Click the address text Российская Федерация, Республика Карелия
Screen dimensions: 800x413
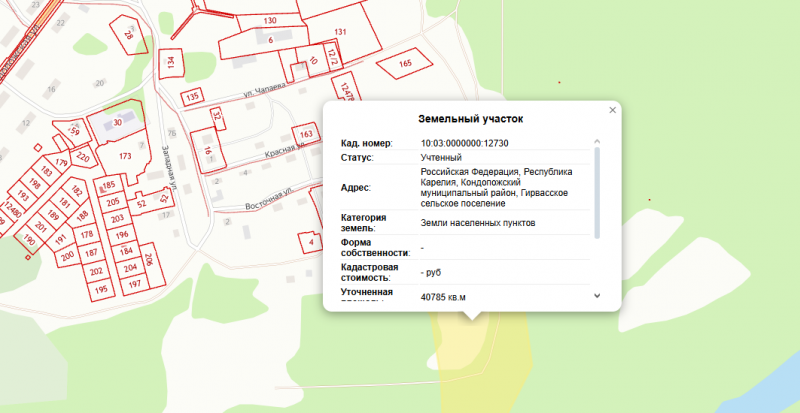pos(497,177)
